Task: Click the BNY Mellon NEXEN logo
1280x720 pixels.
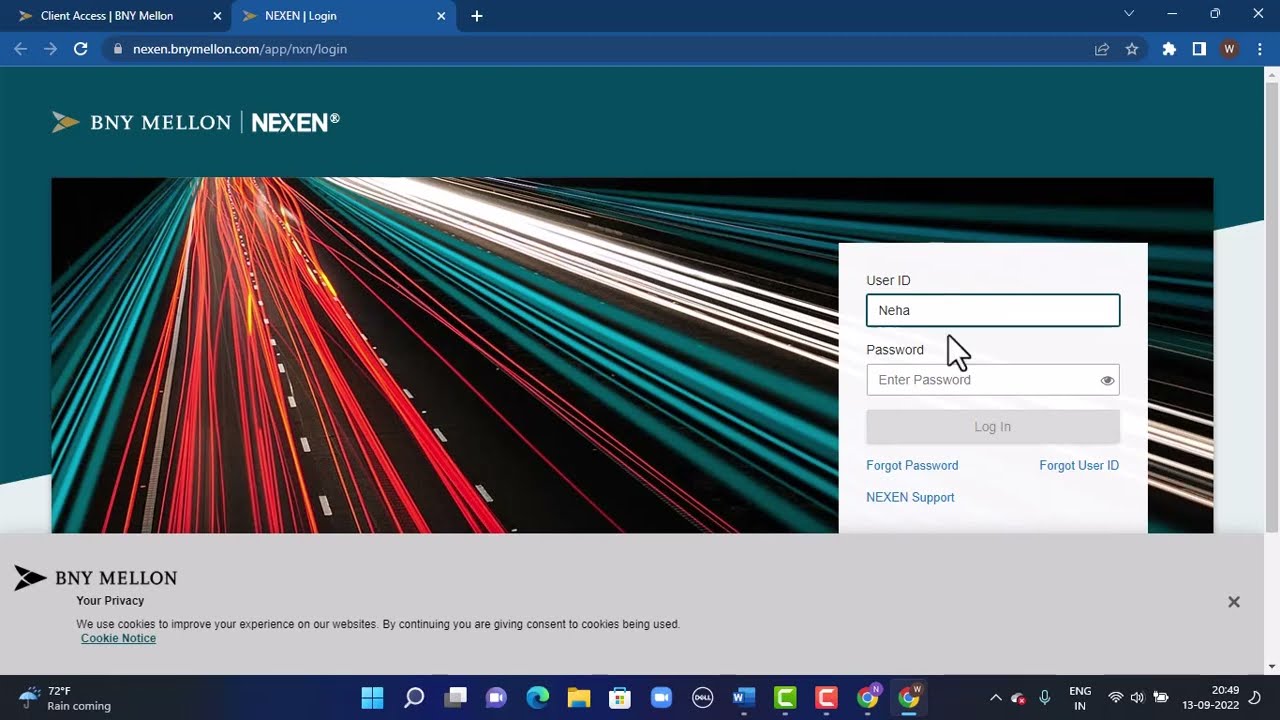Action: 196,122
